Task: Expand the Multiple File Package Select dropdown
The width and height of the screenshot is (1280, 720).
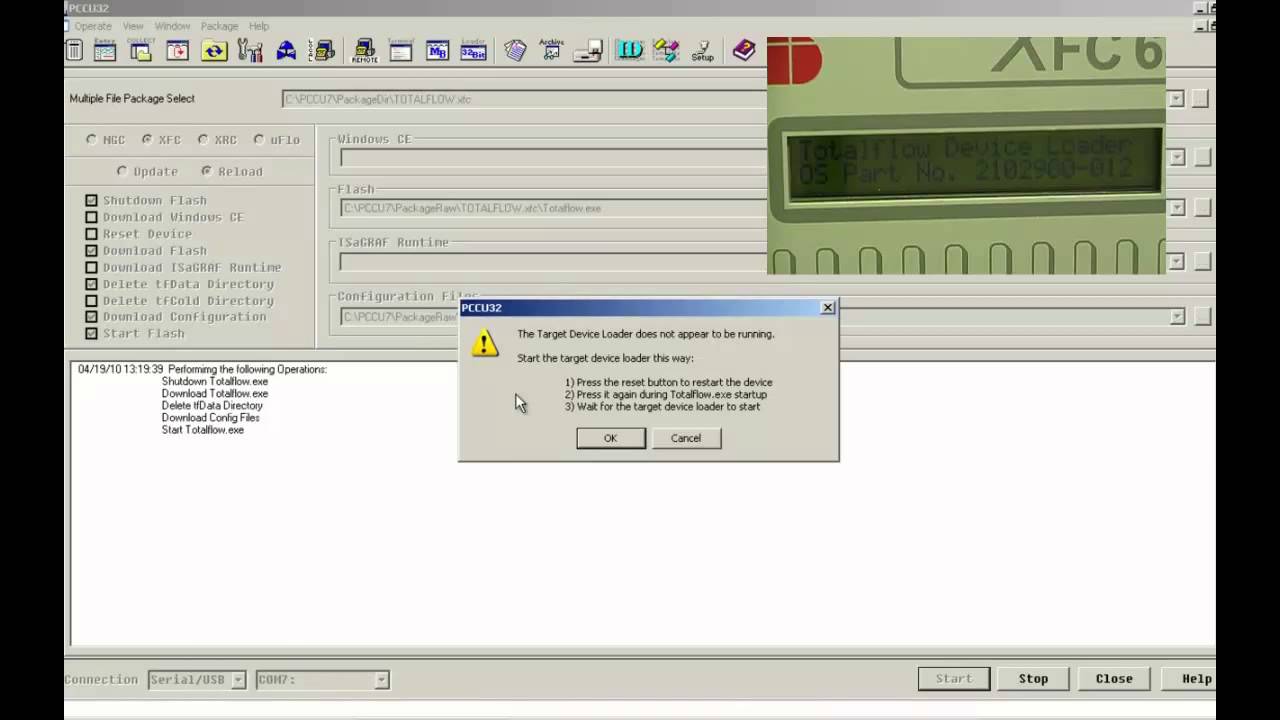Action: click(x=1177, y=99)
